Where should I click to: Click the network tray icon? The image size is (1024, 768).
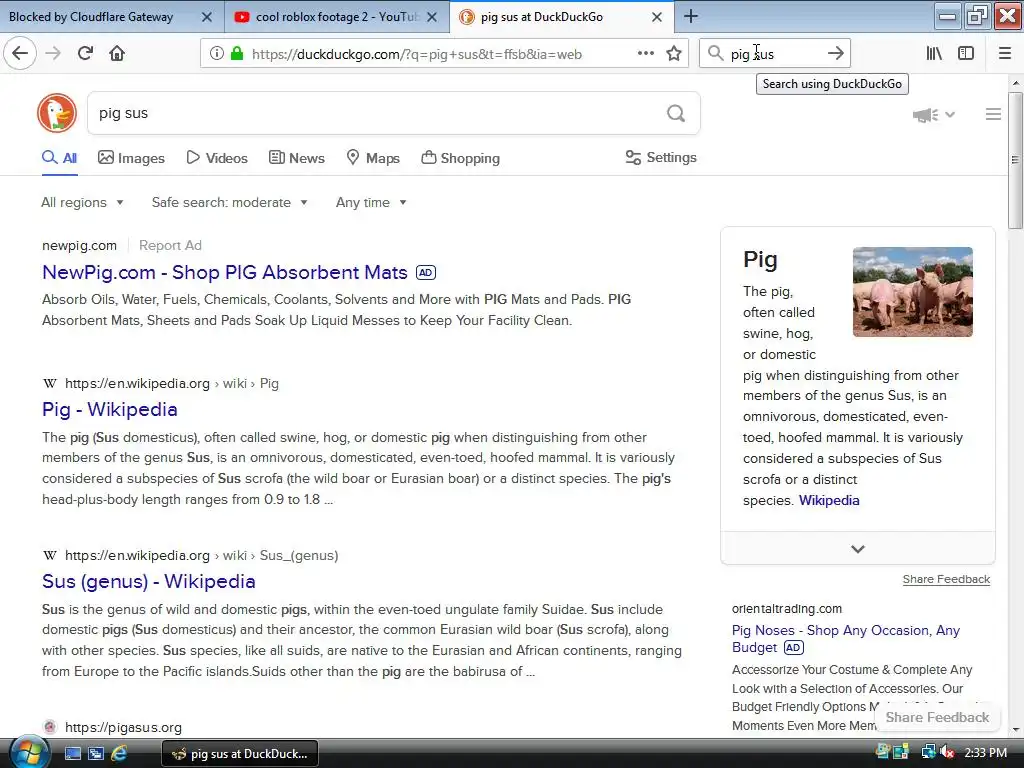click(928, 753)
